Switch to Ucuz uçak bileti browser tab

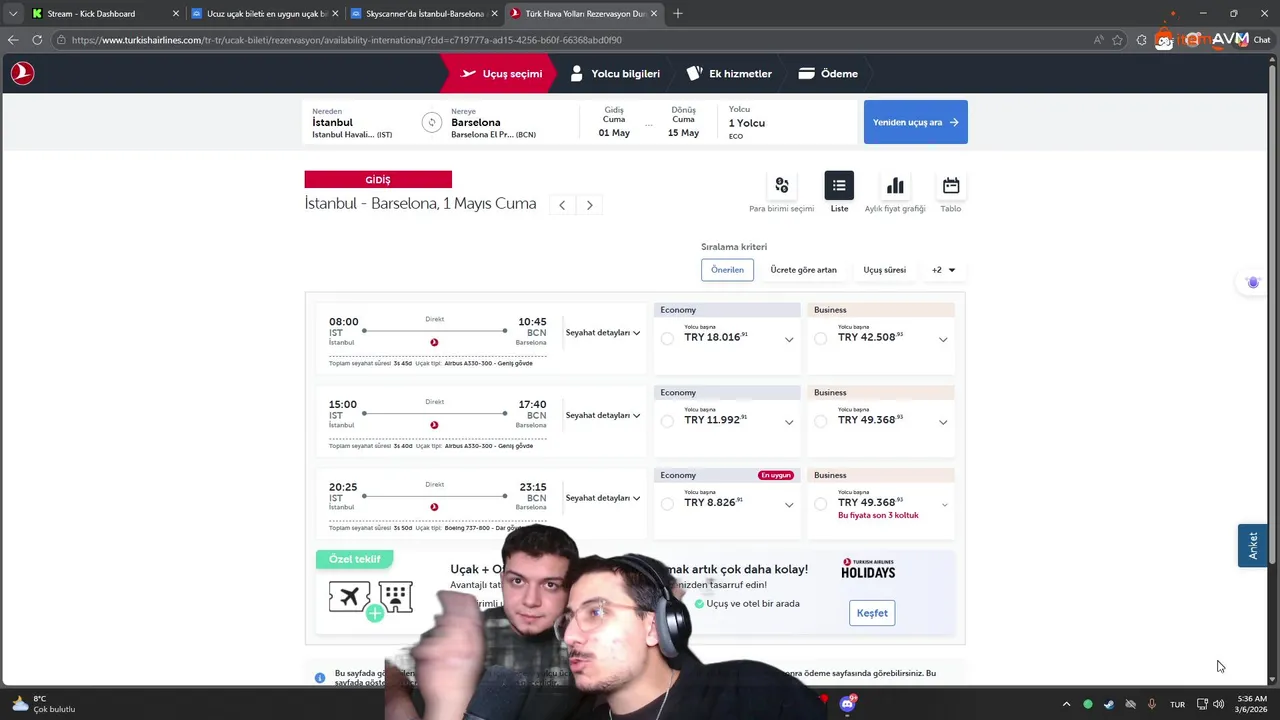[266, 13]
